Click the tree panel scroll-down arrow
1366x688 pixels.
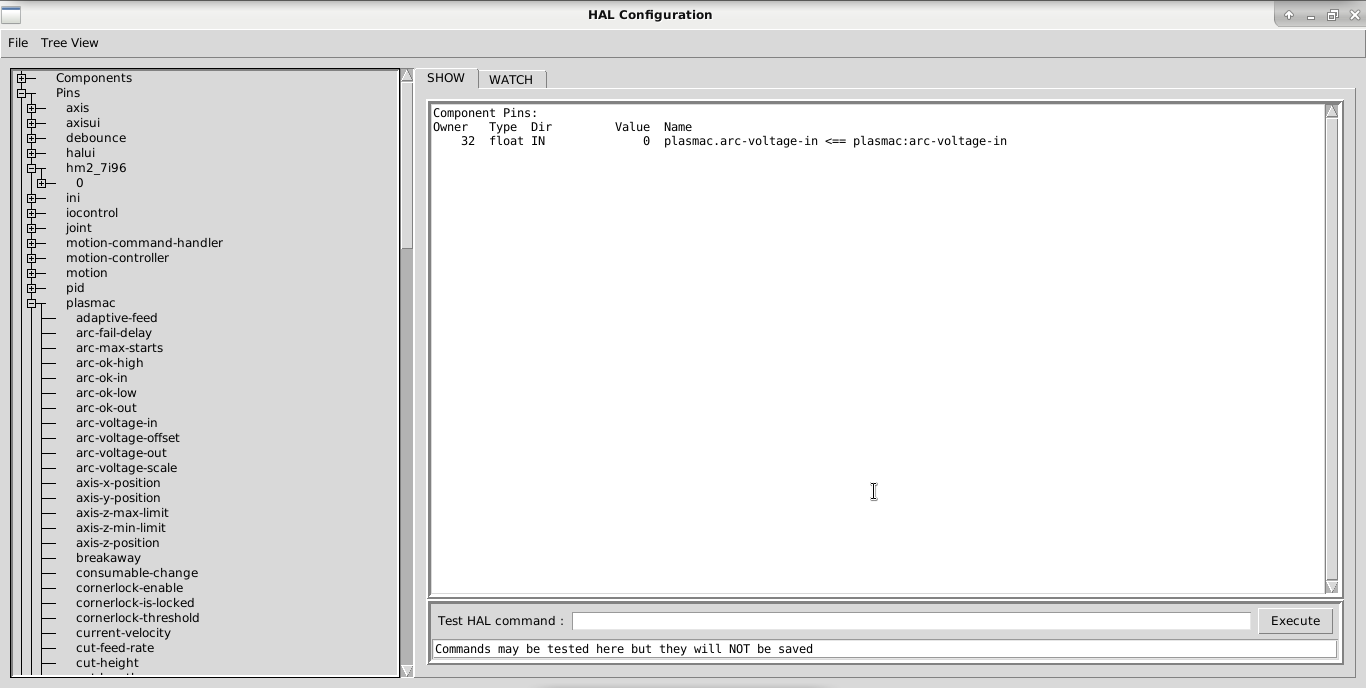click(x=407, y=671)
